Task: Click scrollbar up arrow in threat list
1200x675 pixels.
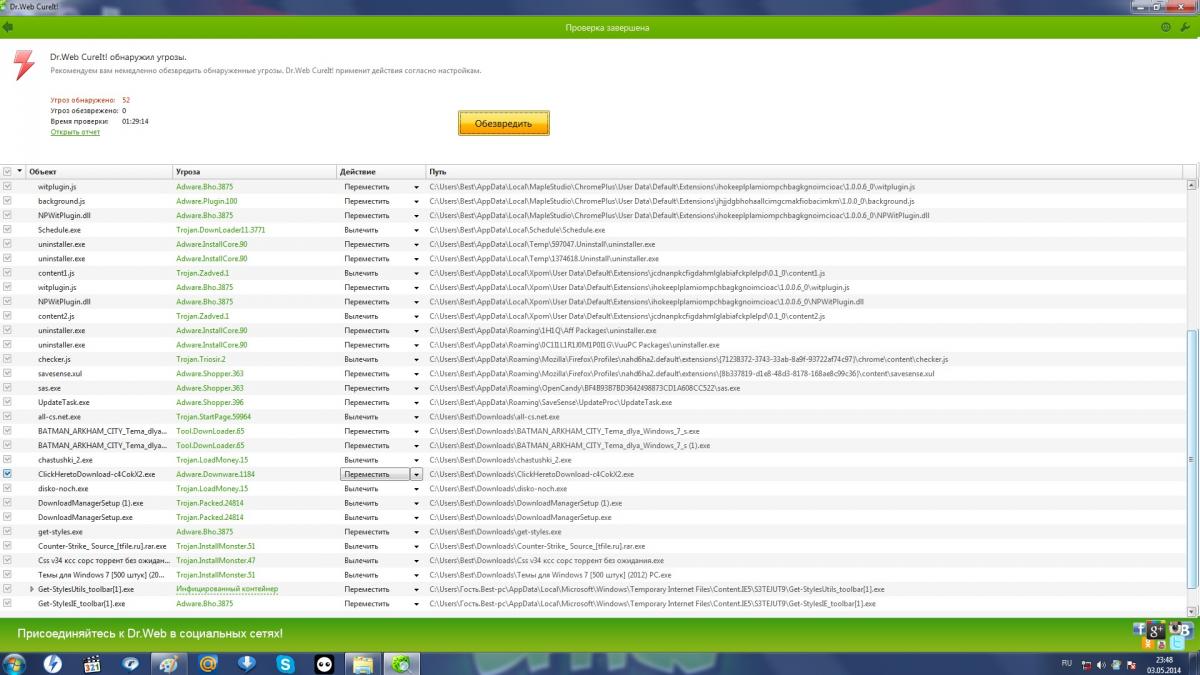Action: (1191, 185)
